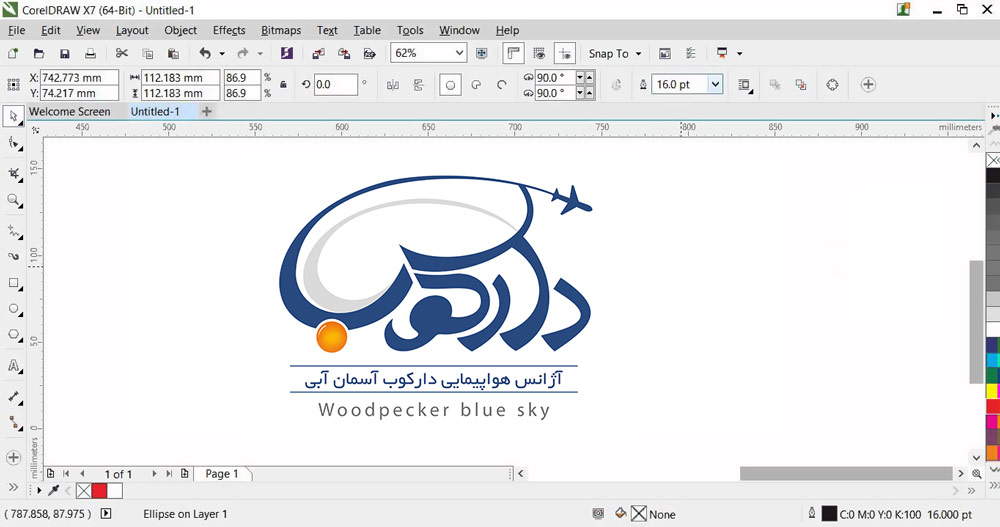Select the Freehand tool
The width and height of the screenshot is (1000, 527).
click(13, 230)
